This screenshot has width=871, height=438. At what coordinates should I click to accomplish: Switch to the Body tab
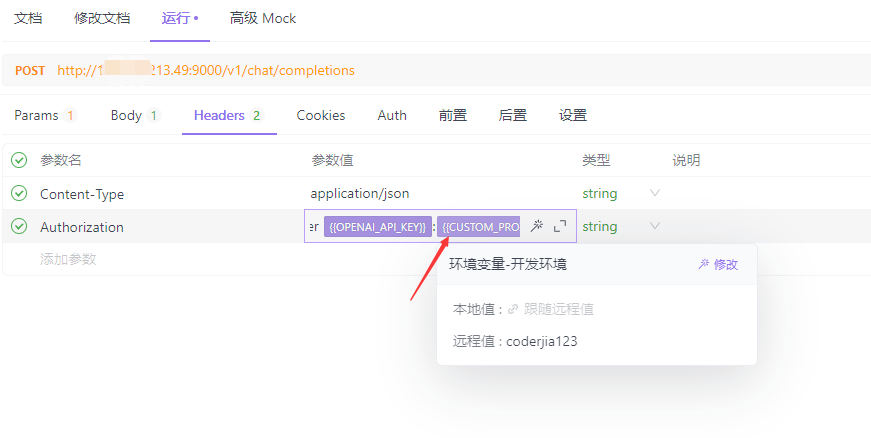point(136,115)
